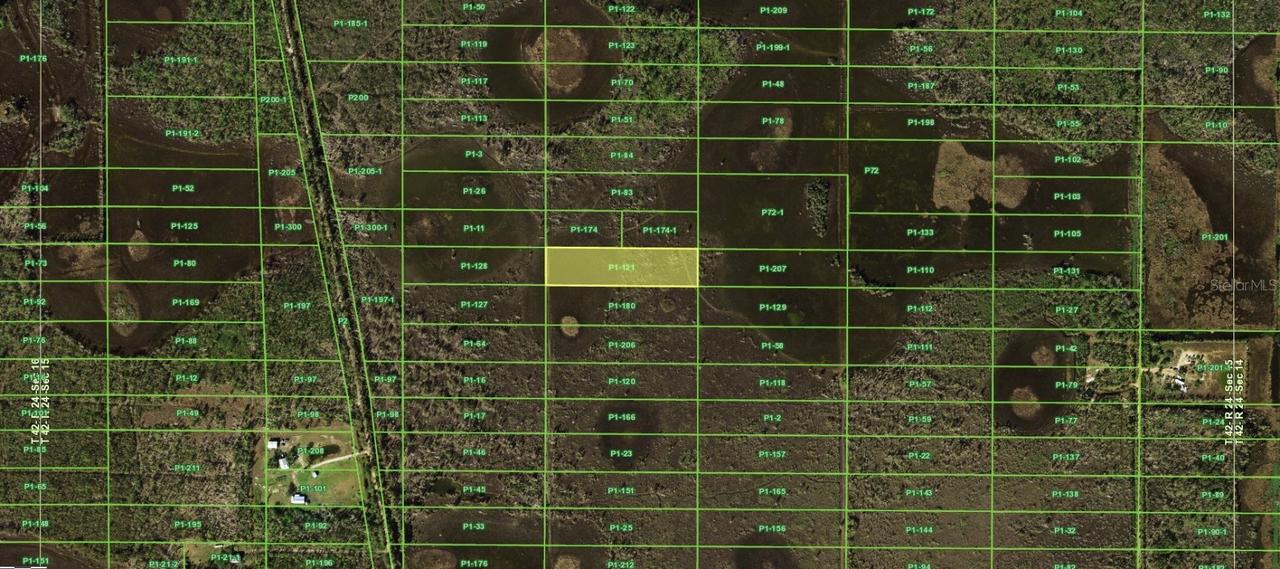Image resolution: width=1280 pixels, height=569 pixels.
Task: Click parcel label P1-70
Action: point(621,82)
